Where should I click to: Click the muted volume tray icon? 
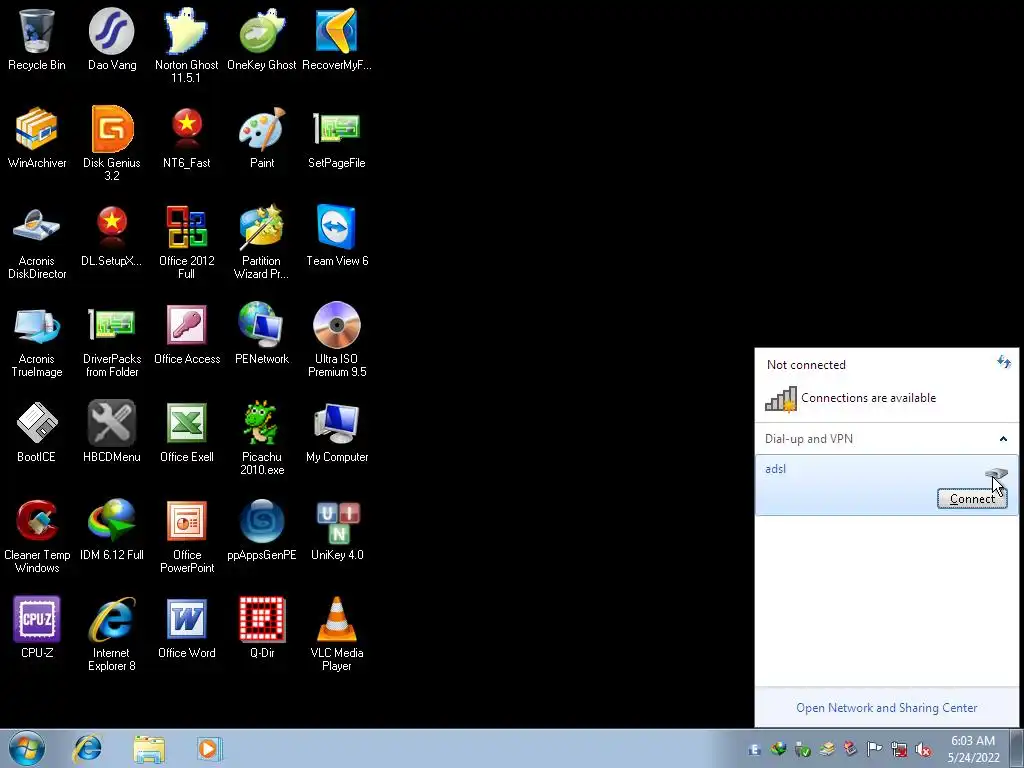click(x=923, y=750)
